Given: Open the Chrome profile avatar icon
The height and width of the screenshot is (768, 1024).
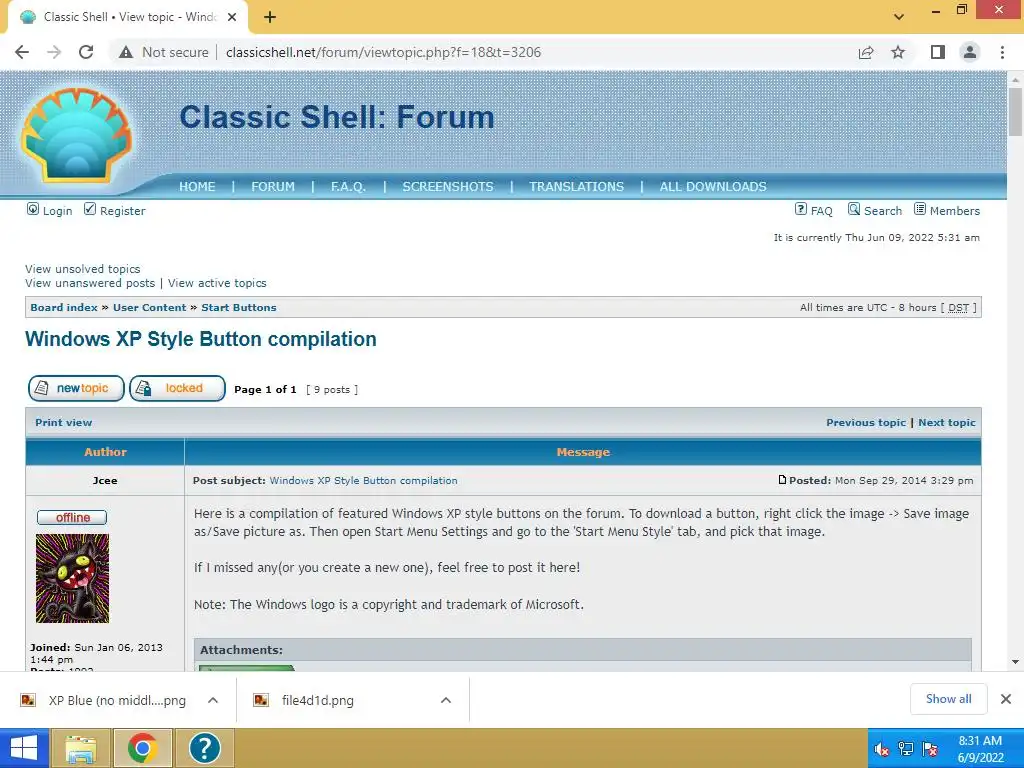Looking at the screenshot, I should coord(970,52).
